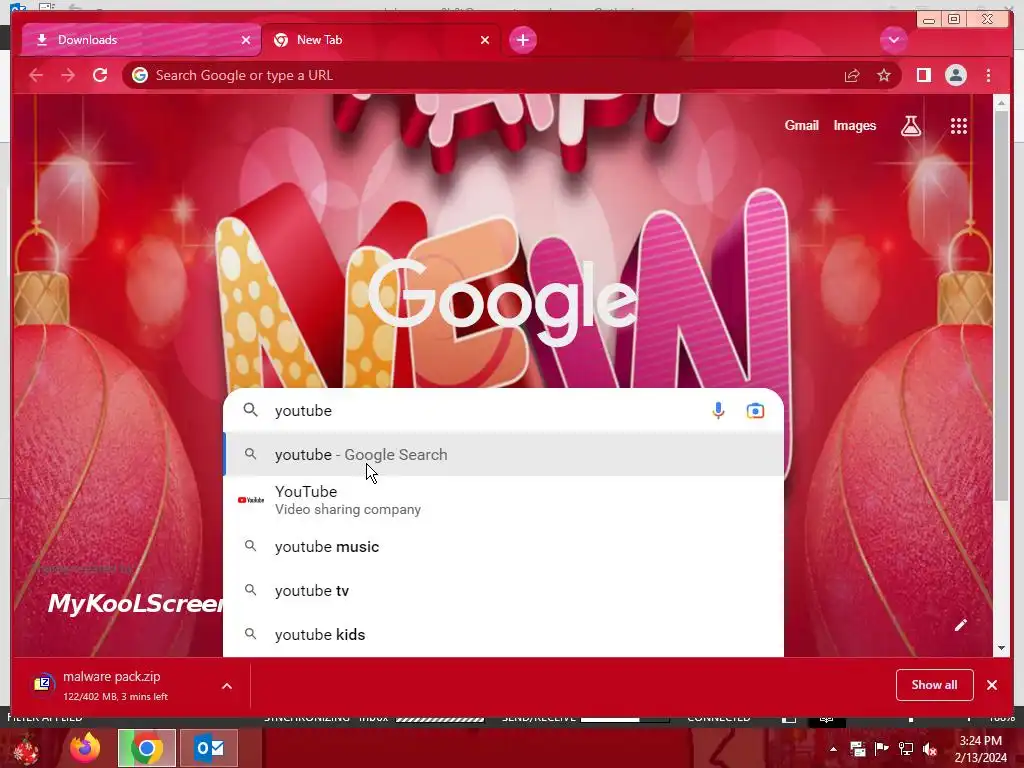The image size is (1024, 768).
Task: Select YouTube Video sharing company suggestion
Action: (504, 500)
